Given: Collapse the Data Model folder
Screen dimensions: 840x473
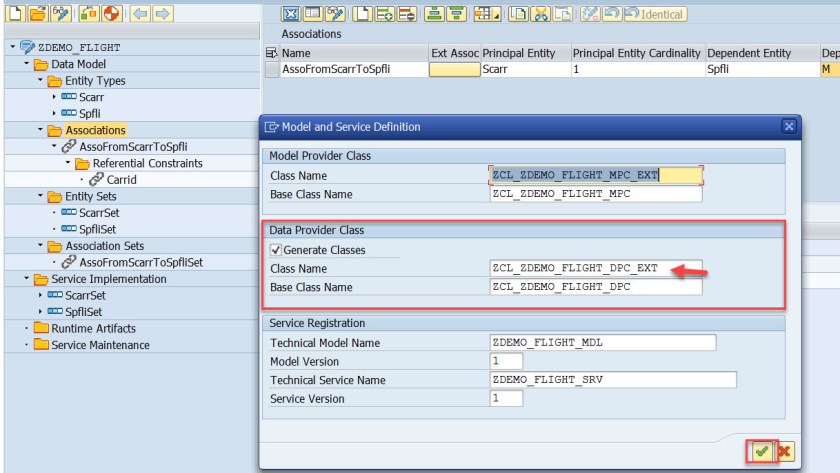Looking at the screenshot, I should pyautogui.click(x=27, y=64).
